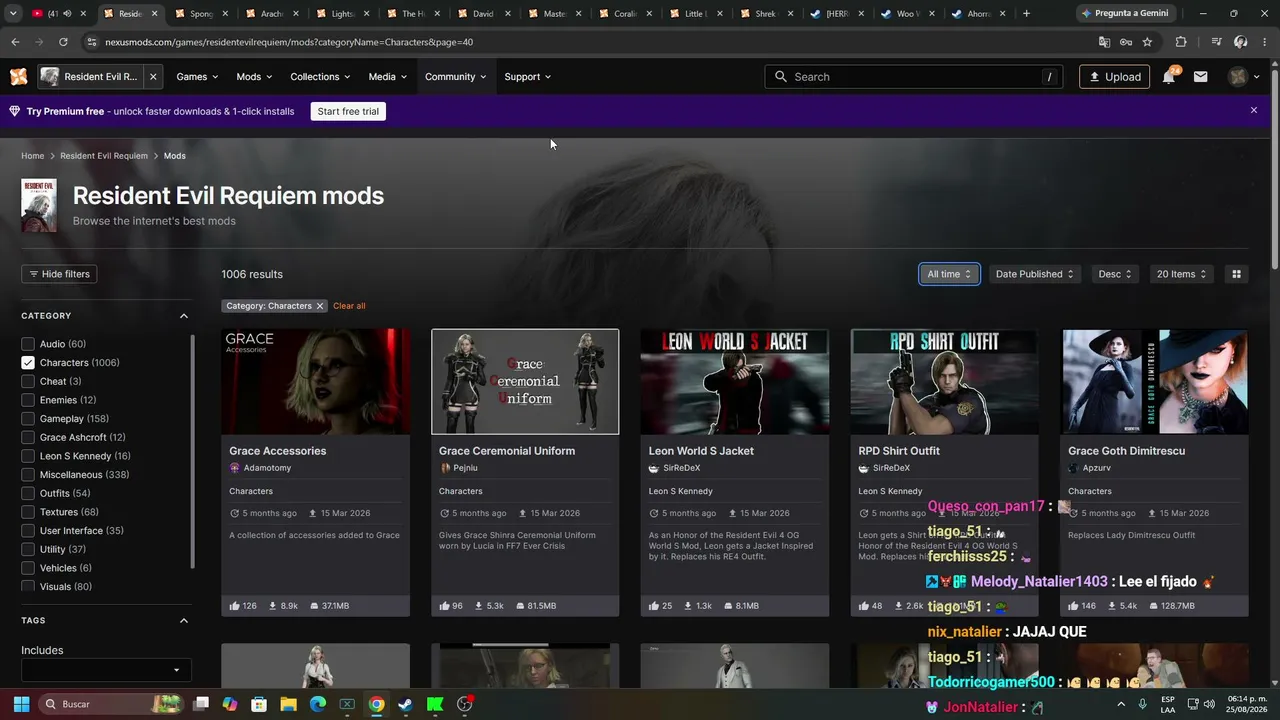
Task: Tick the Textures category checkbox
Action: point(28,512)
